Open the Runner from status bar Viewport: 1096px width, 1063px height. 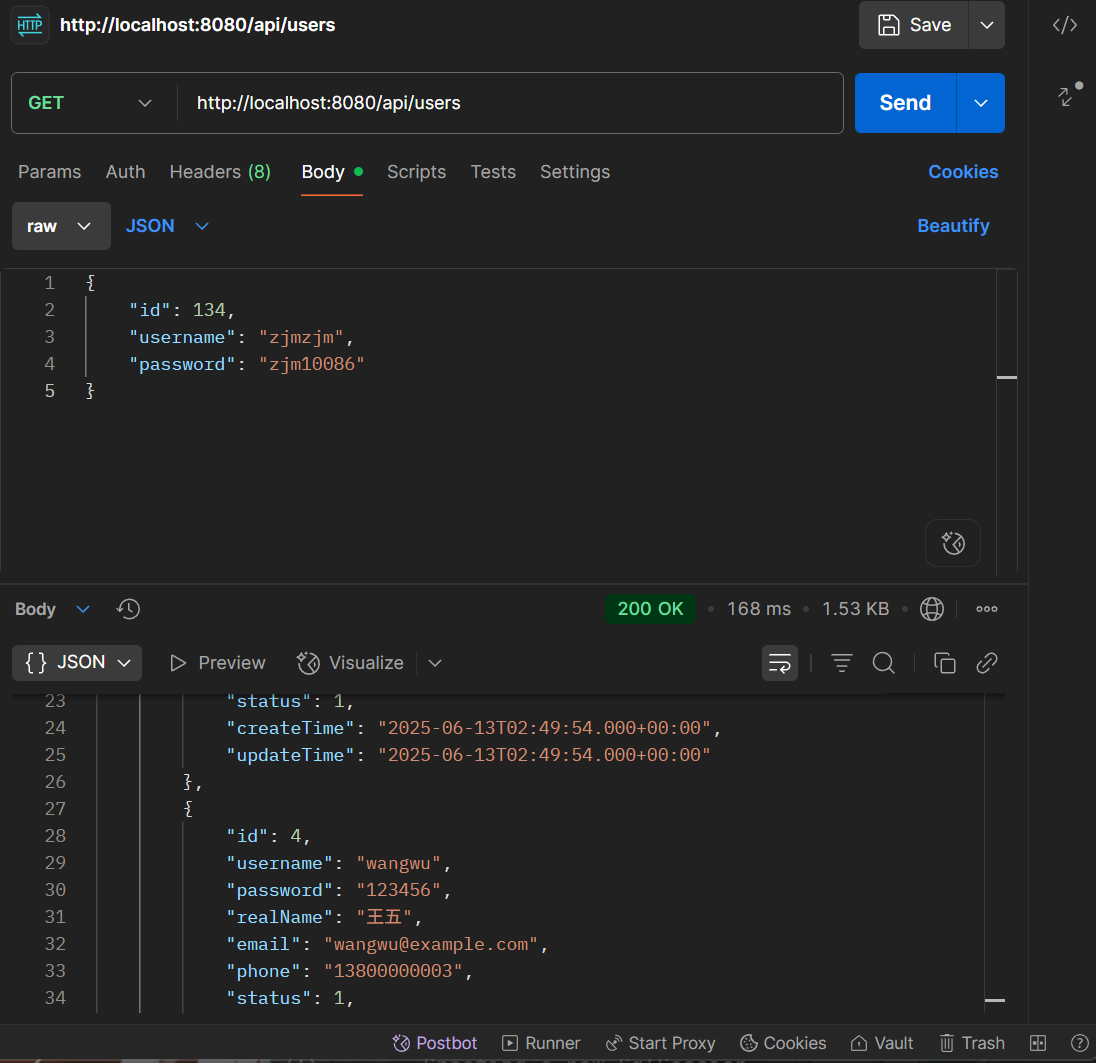click(x=541, y=1043)
